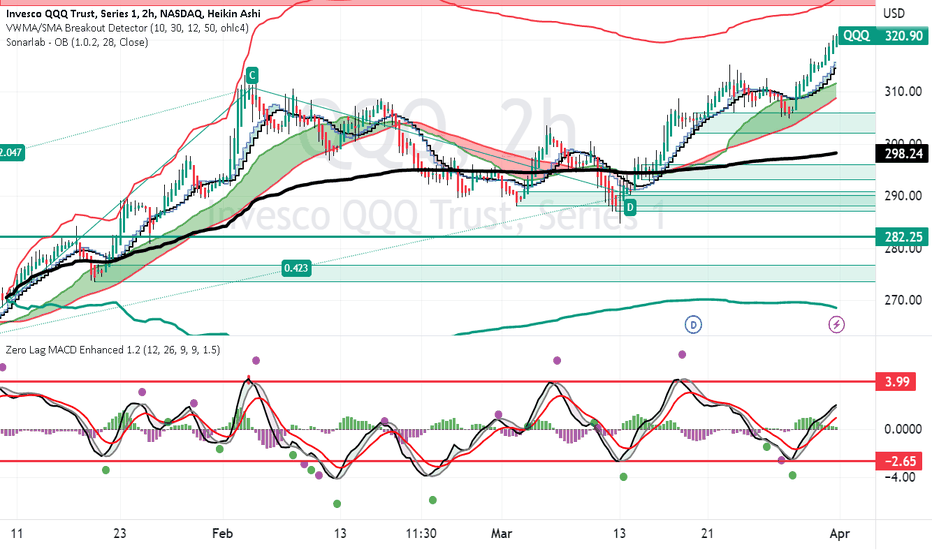Click the 'Mar' time axis label
The image size is (932, 550).
click(501, 533)
